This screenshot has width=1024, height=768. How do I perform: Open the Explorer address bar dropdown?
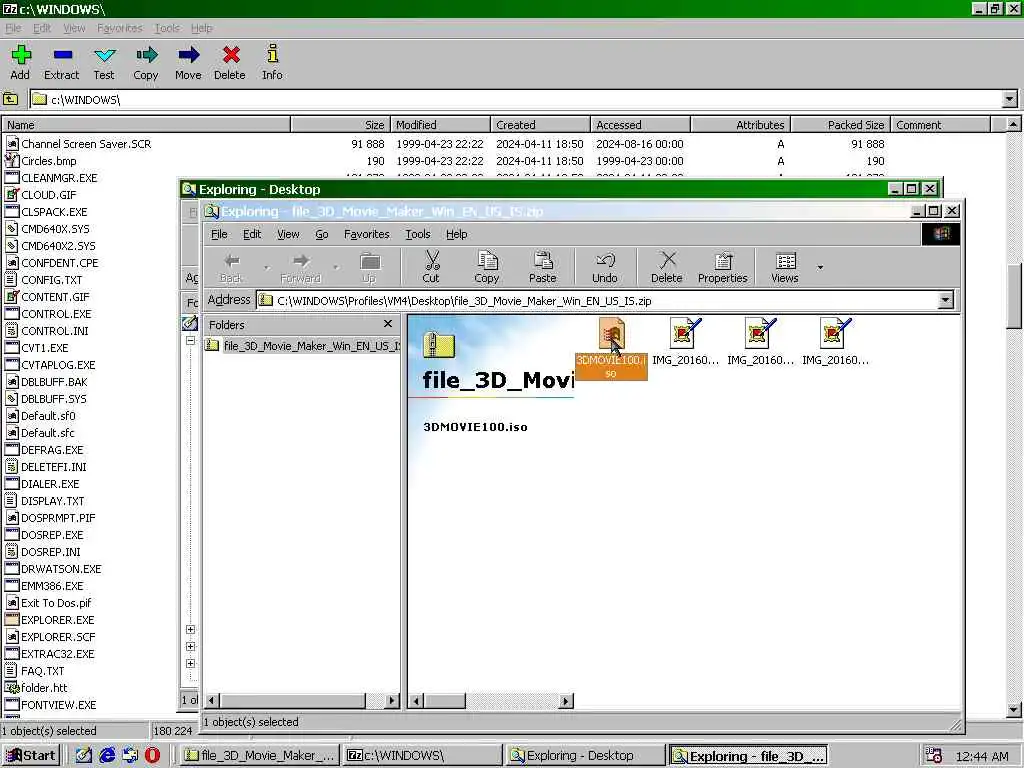(x=945, y=300)
